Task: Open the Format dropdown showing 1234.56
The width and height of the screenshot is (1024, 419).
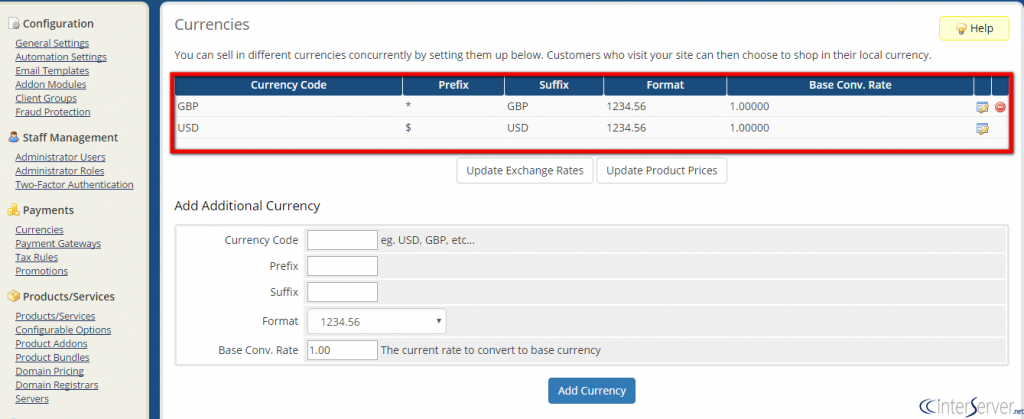Action: point(376,322)
